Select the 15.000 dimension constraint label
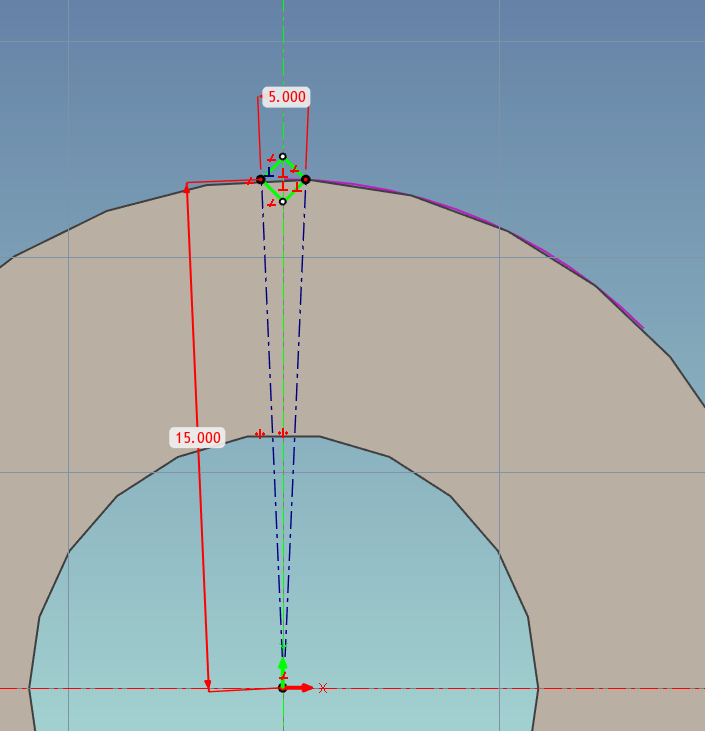This screenshot has height=731, width=705. (x=197, y=437)
